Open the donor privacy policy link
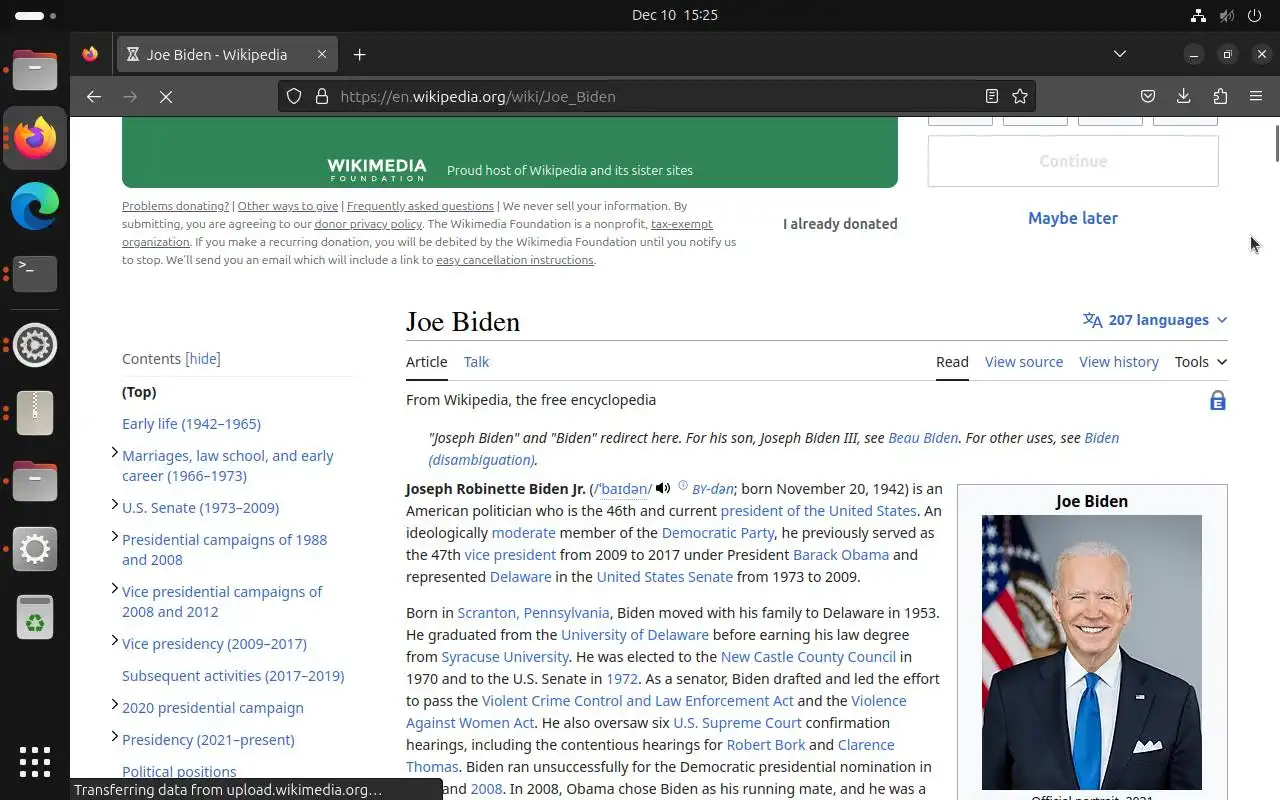 tap(368, 224)
